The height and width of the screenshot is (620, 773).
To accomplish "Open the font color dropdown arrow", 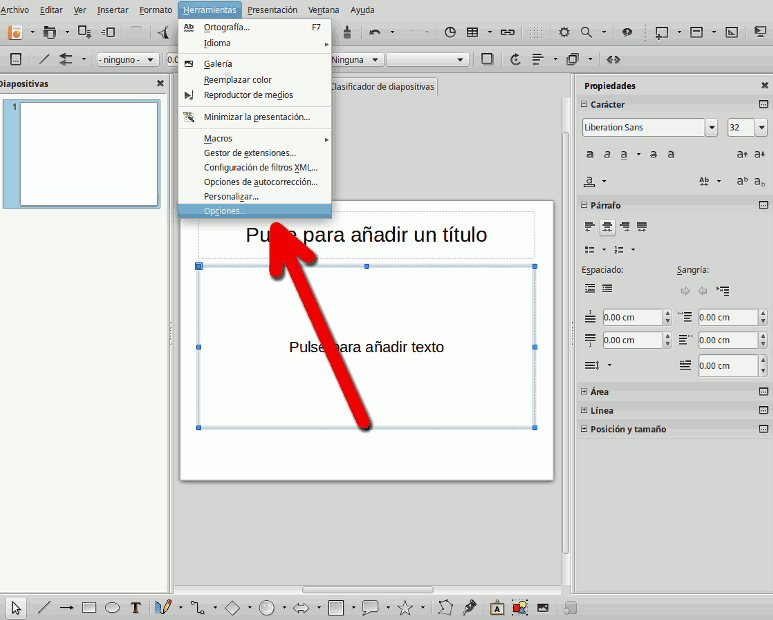I will 605,181.
